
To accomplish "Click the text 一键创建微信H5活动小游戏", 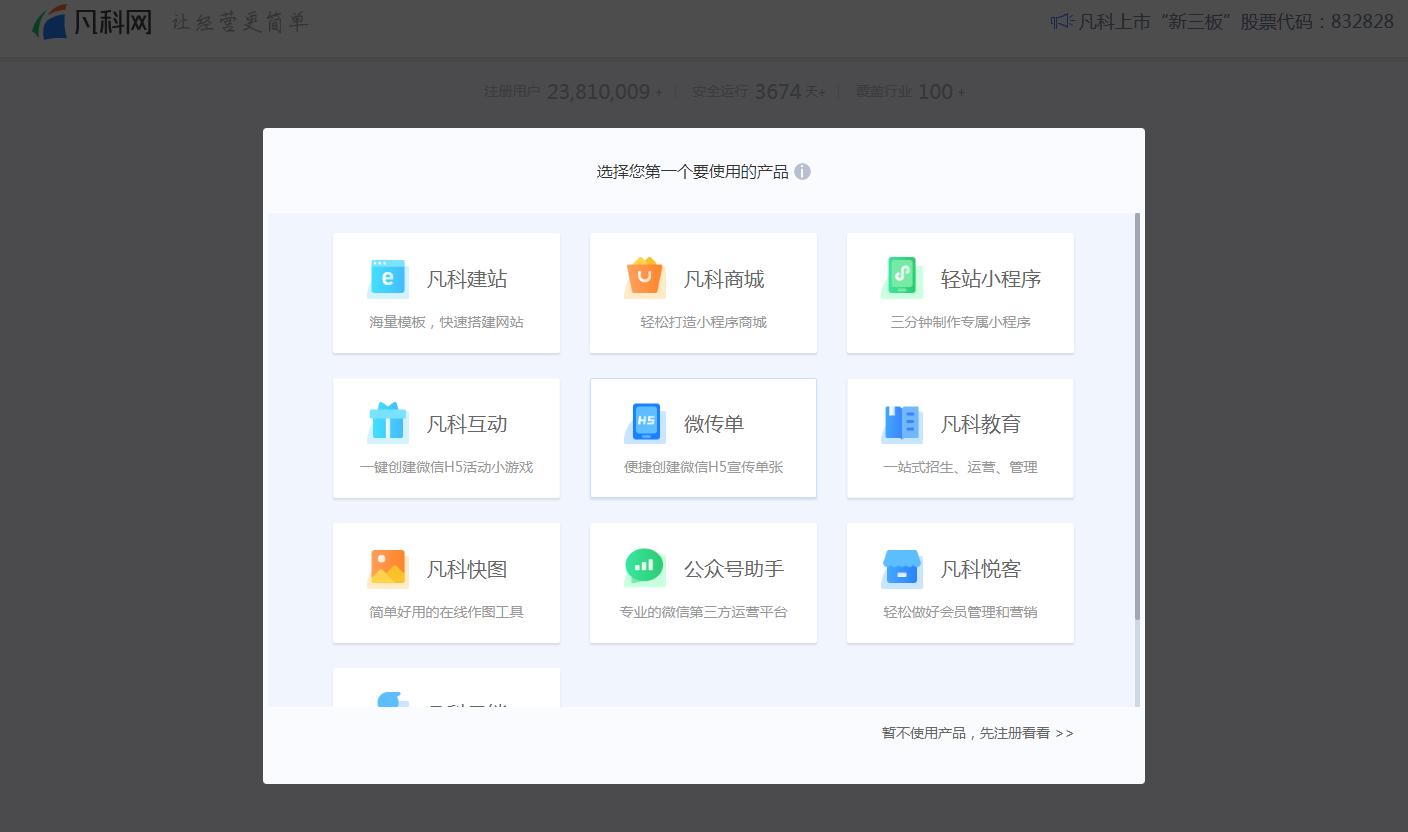I will click(446, 467).
